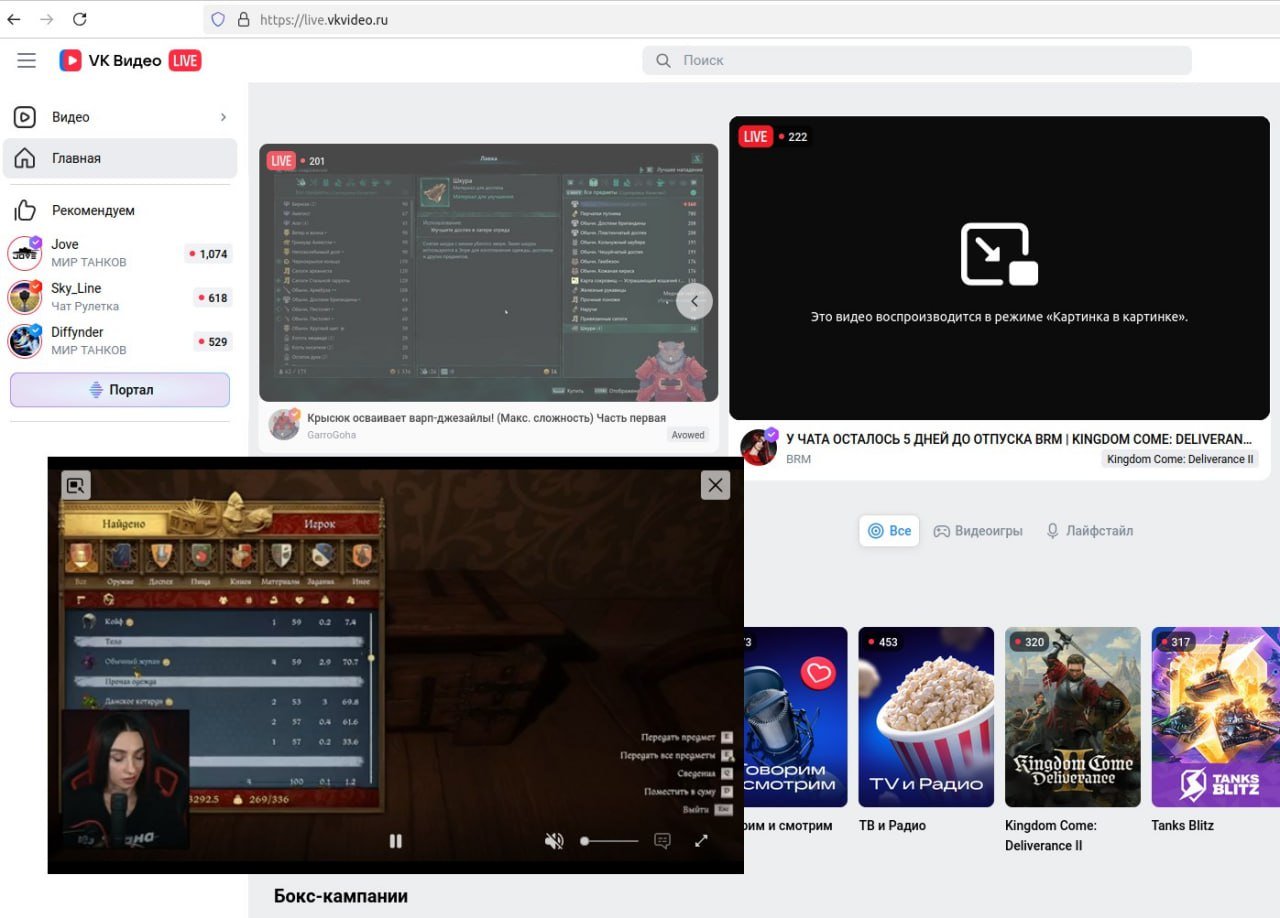The image size is (1280, 918).
Task: Open the Diffynder channel in the sidebar
Action: (x=120, y=341)
